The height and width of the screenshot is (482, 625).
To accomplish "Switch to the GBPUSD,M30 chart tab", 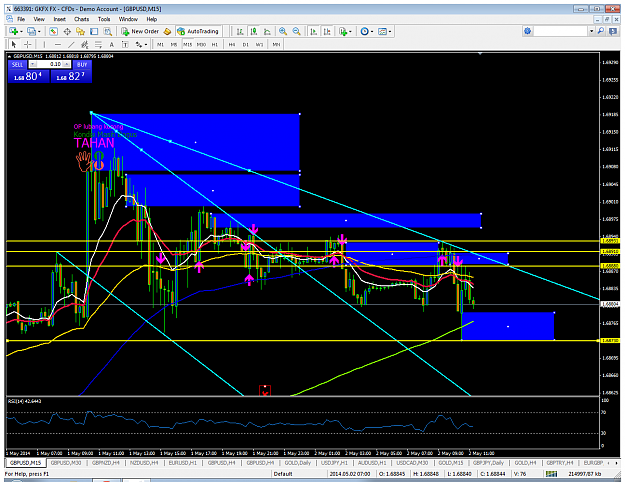I will click(66, 463).
